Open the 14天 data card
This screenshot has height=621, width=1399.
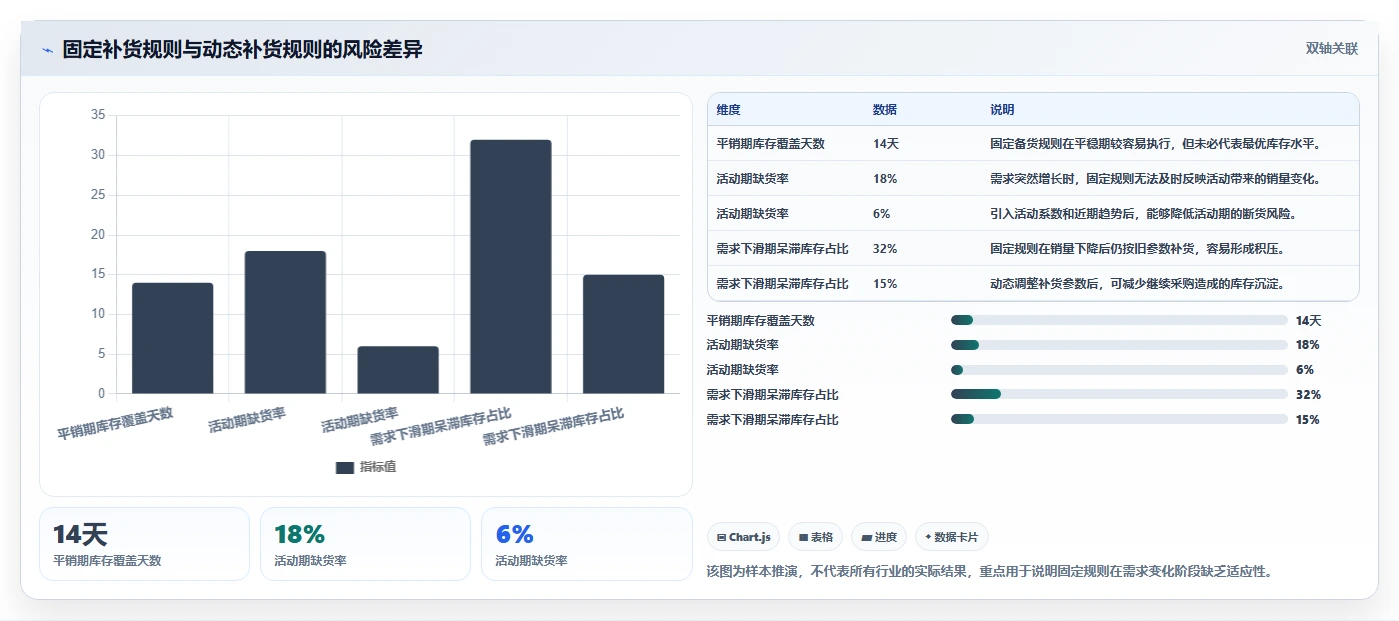tap(144, 544)
